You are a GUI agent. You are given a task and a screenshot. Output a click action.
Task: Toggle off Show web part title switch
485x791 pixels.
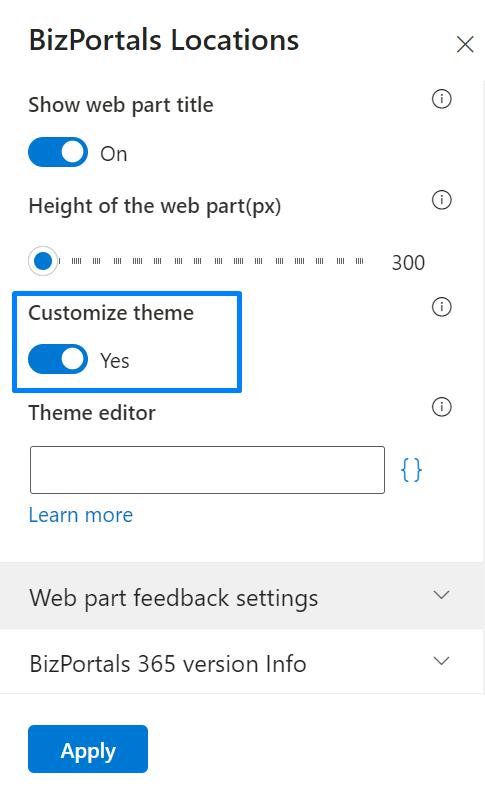[58, 152]
